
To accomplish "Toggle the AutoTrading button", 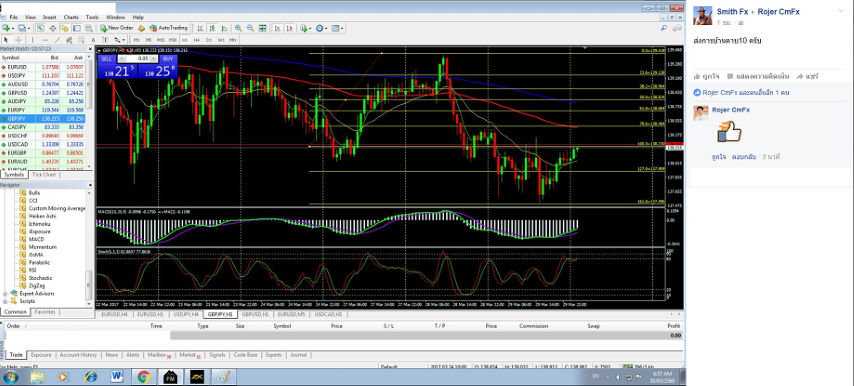I will click(169, 28).
